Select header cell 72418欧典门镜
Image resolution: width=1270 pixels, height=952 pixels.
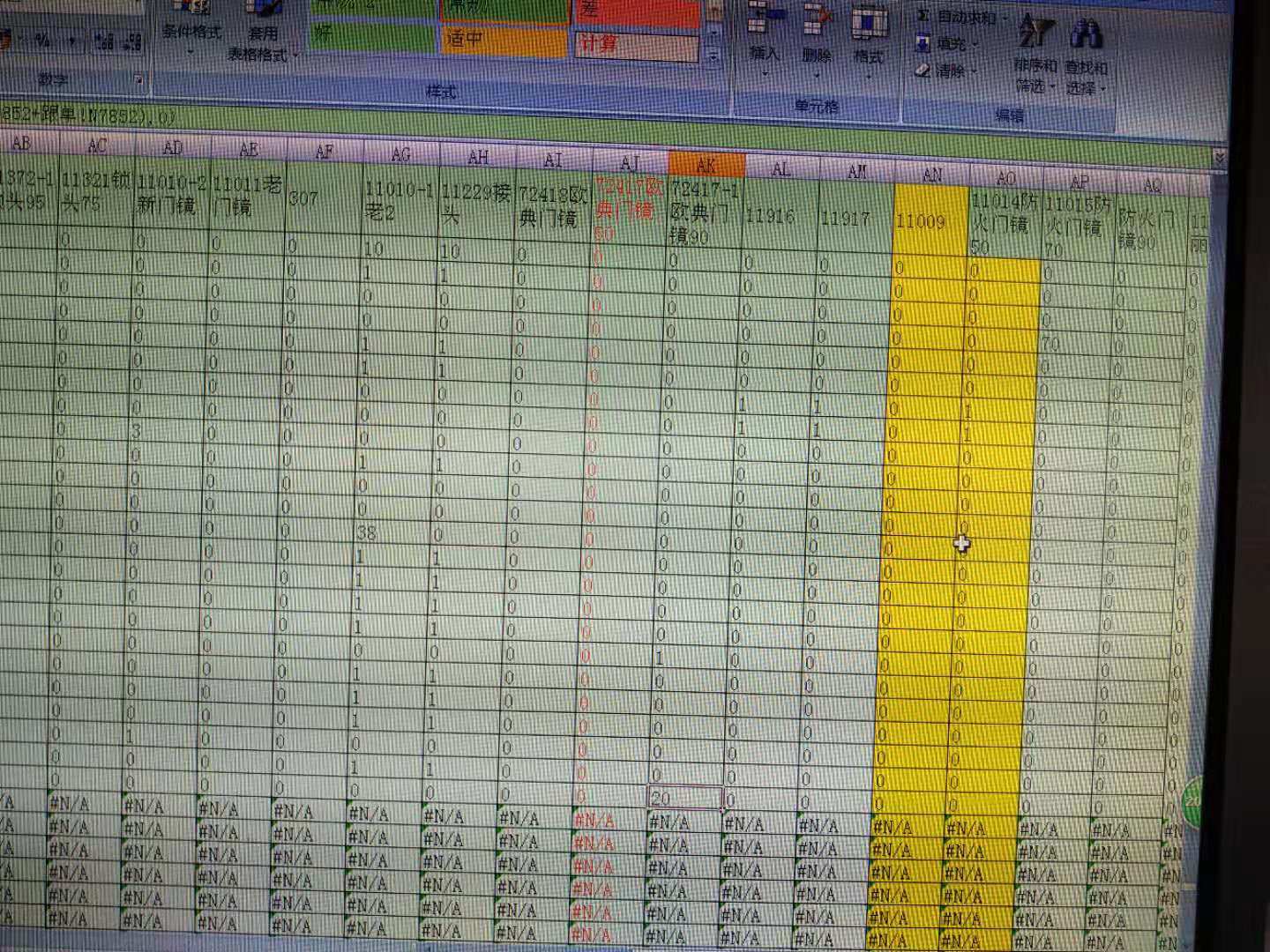tap(553, 207)
